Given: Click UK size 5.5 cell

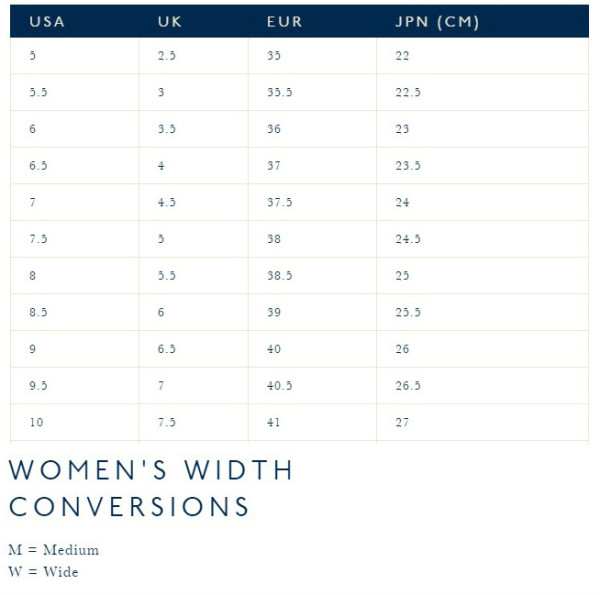Looking at the screenshot, I should pyautogui.click(x=194, y=275).
